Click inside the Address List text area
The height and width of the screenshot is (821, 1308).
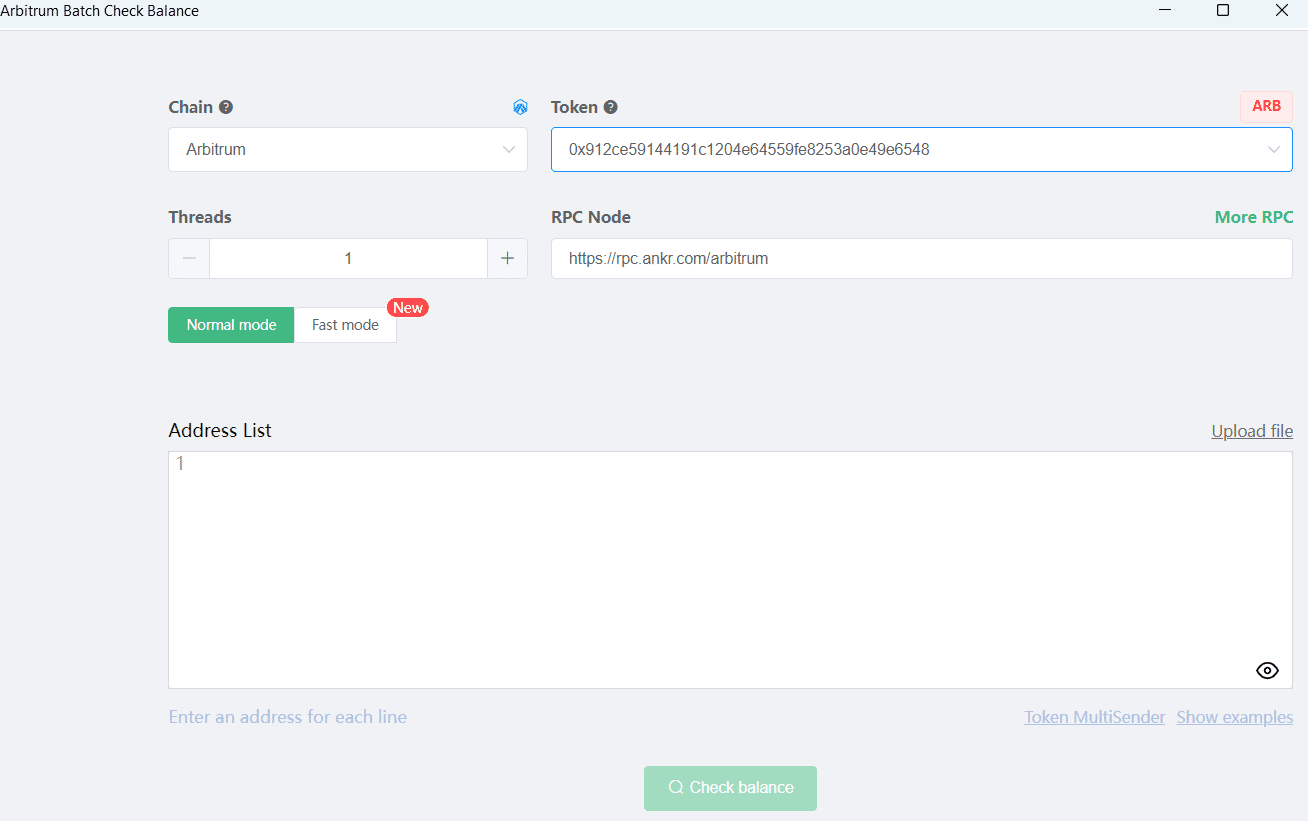coord(730,570)
